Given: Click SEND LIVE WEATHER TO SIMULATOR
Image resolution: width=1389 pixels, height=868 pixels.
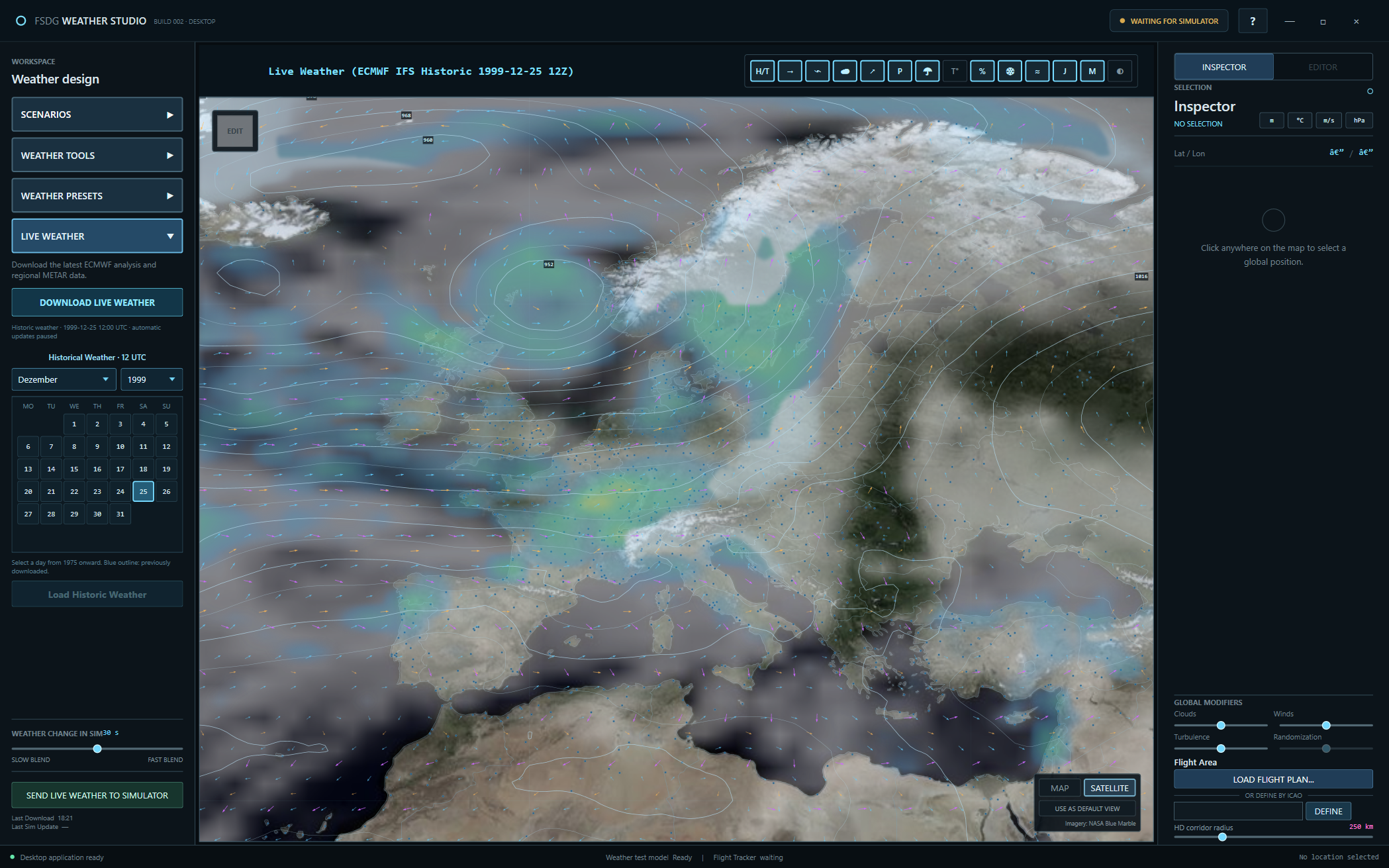Looking at the screenshot, I should point(97,795).
